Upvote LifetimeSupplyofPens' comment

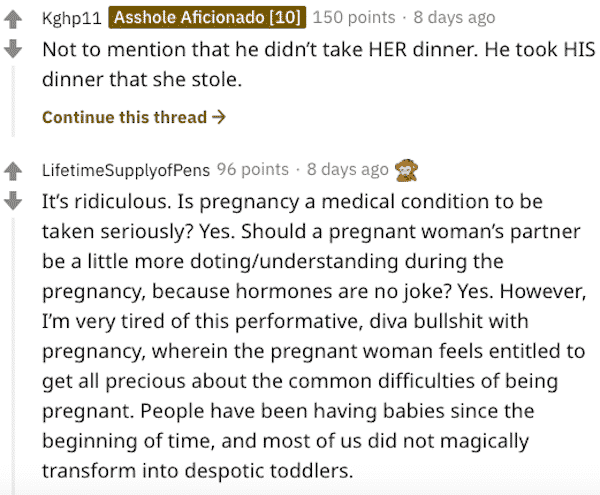[13, 171]
